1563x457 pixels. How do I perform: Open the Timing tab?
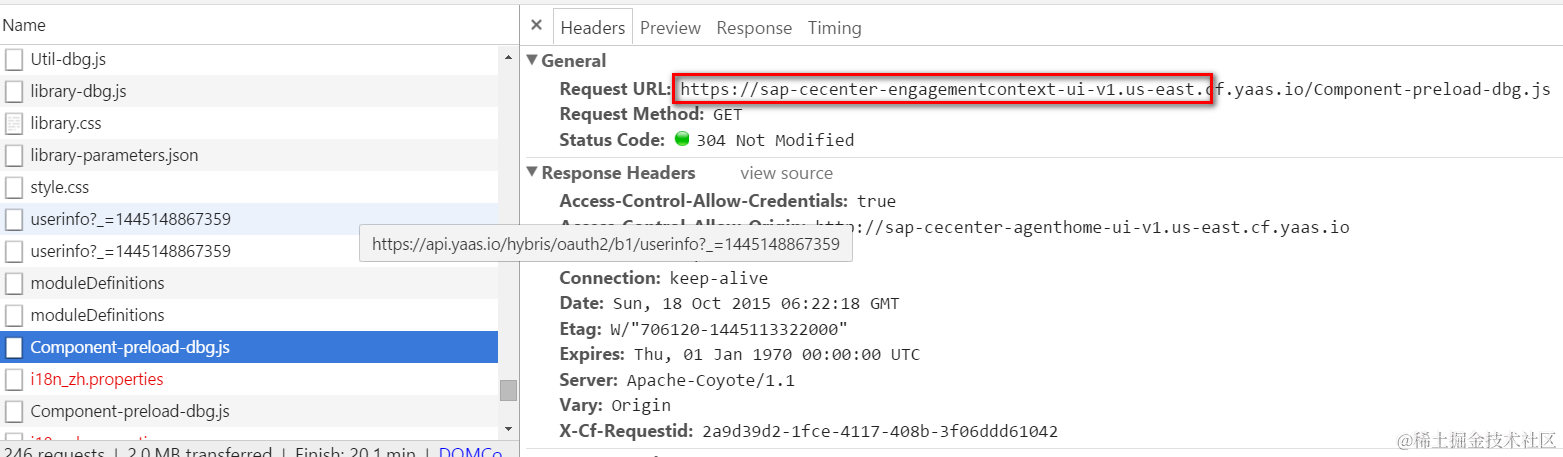click(834, 28)
